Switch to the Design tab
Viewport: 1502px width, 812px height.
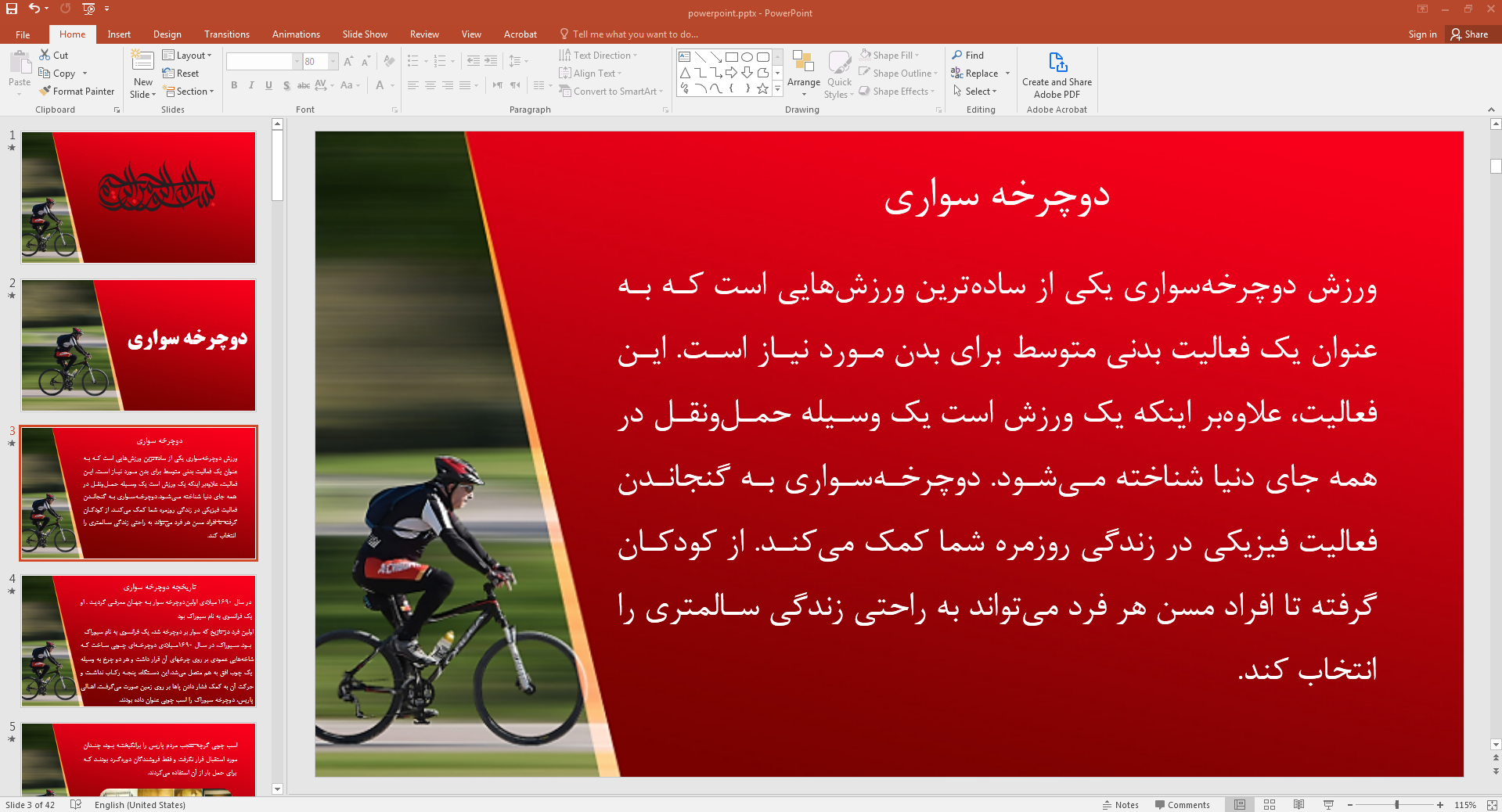pos(167,34)
